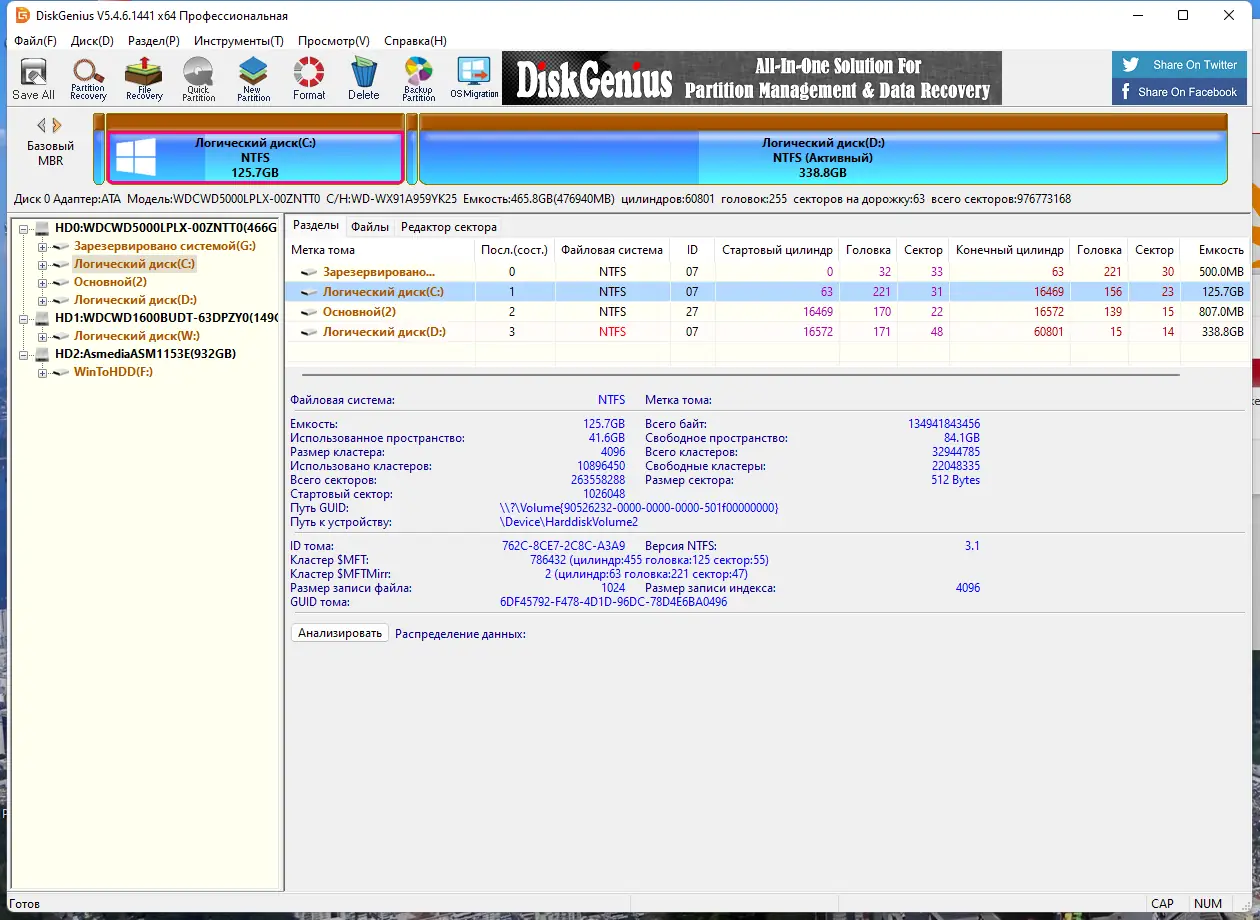Open the Инструменты menu

239,41
